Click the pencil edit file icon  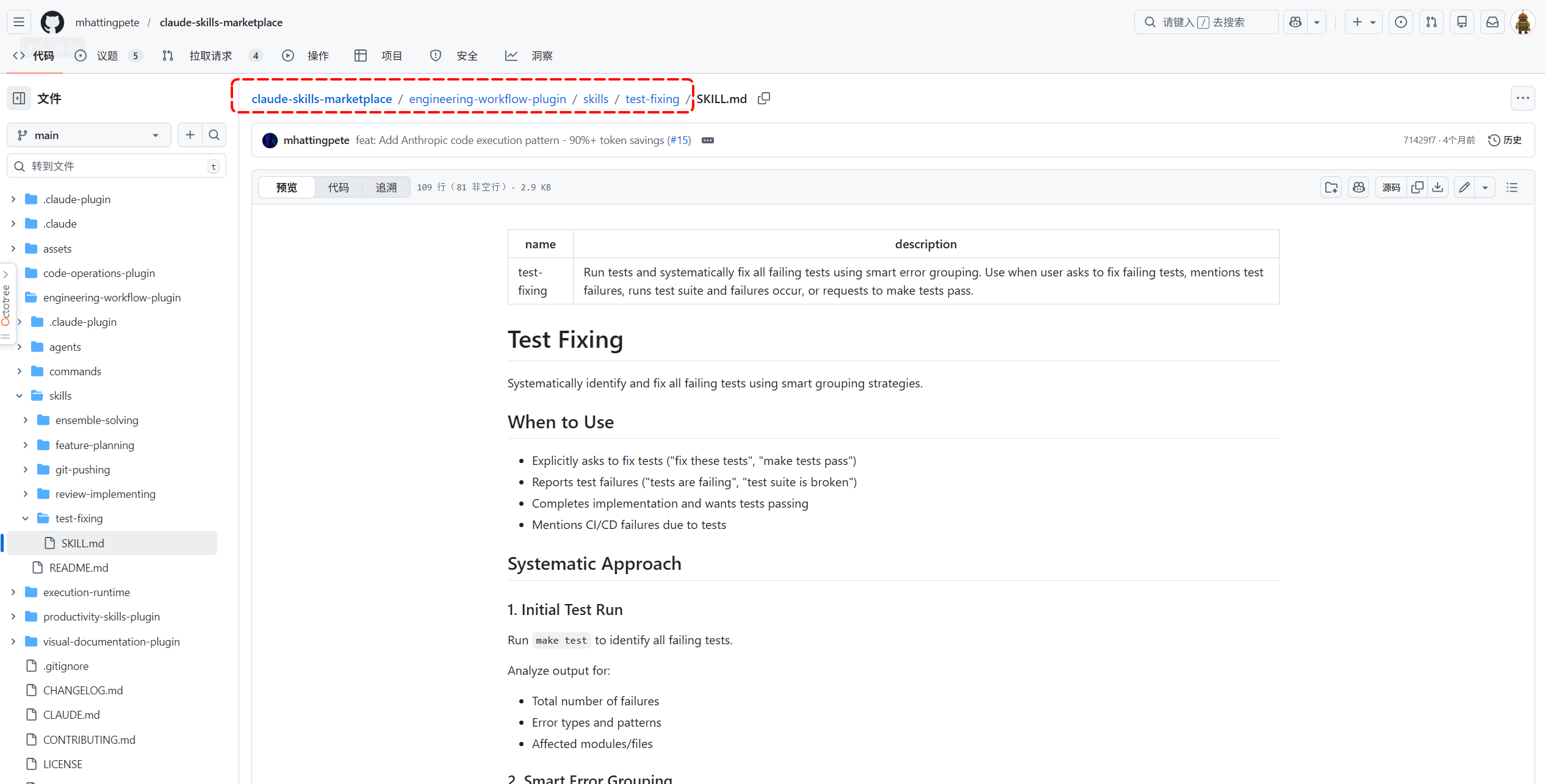click(x=1464, y=187)
